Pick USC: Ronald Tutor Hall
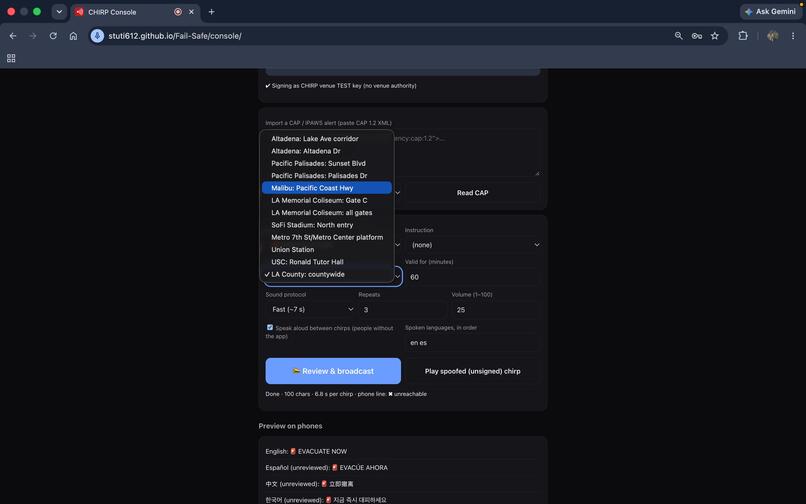Image resolution: width=806 pixels, height=504 pixels. tap(327, 262)
